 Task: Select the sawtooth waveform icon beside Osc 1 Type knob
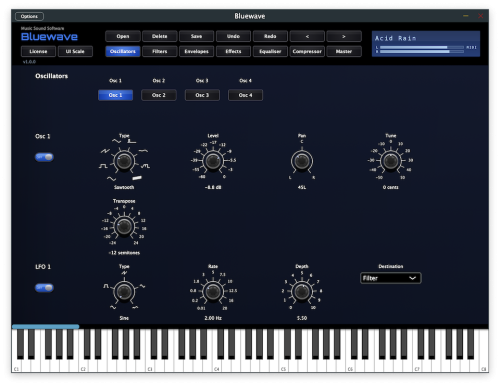(x=105, y=151)
